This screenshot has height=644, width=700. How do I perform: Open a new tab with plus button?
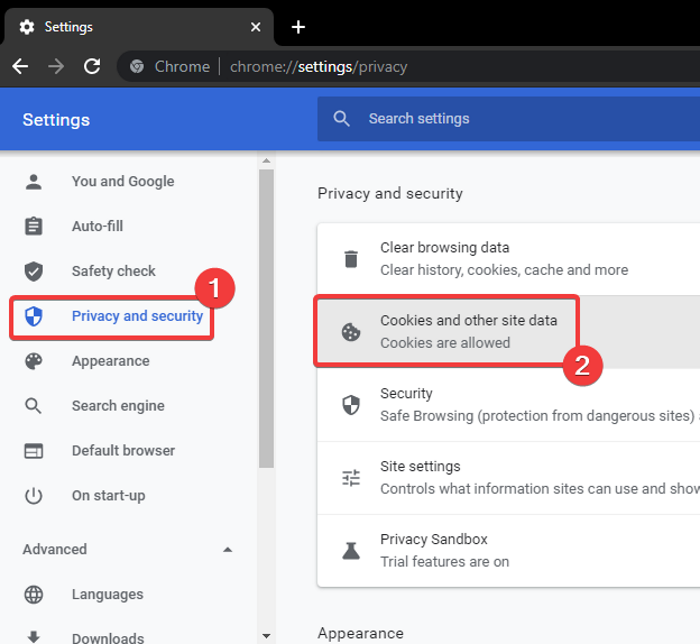pos(298,27)
